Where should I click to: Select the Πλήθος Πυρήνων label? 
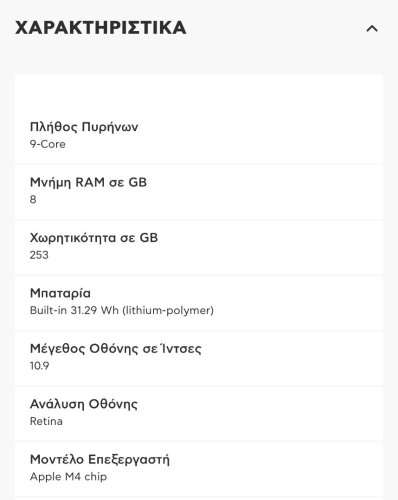pos(84,127)
